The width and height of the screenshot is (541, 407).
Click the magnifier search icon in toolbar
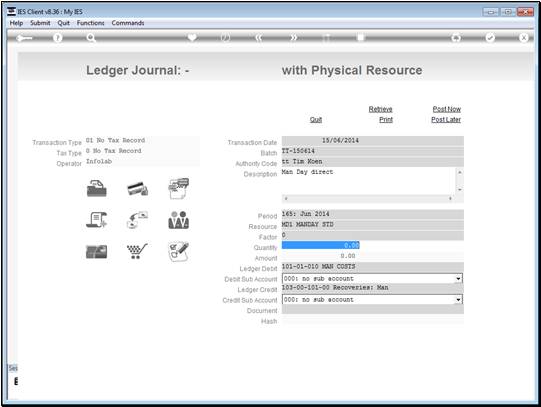pos(91,38)
